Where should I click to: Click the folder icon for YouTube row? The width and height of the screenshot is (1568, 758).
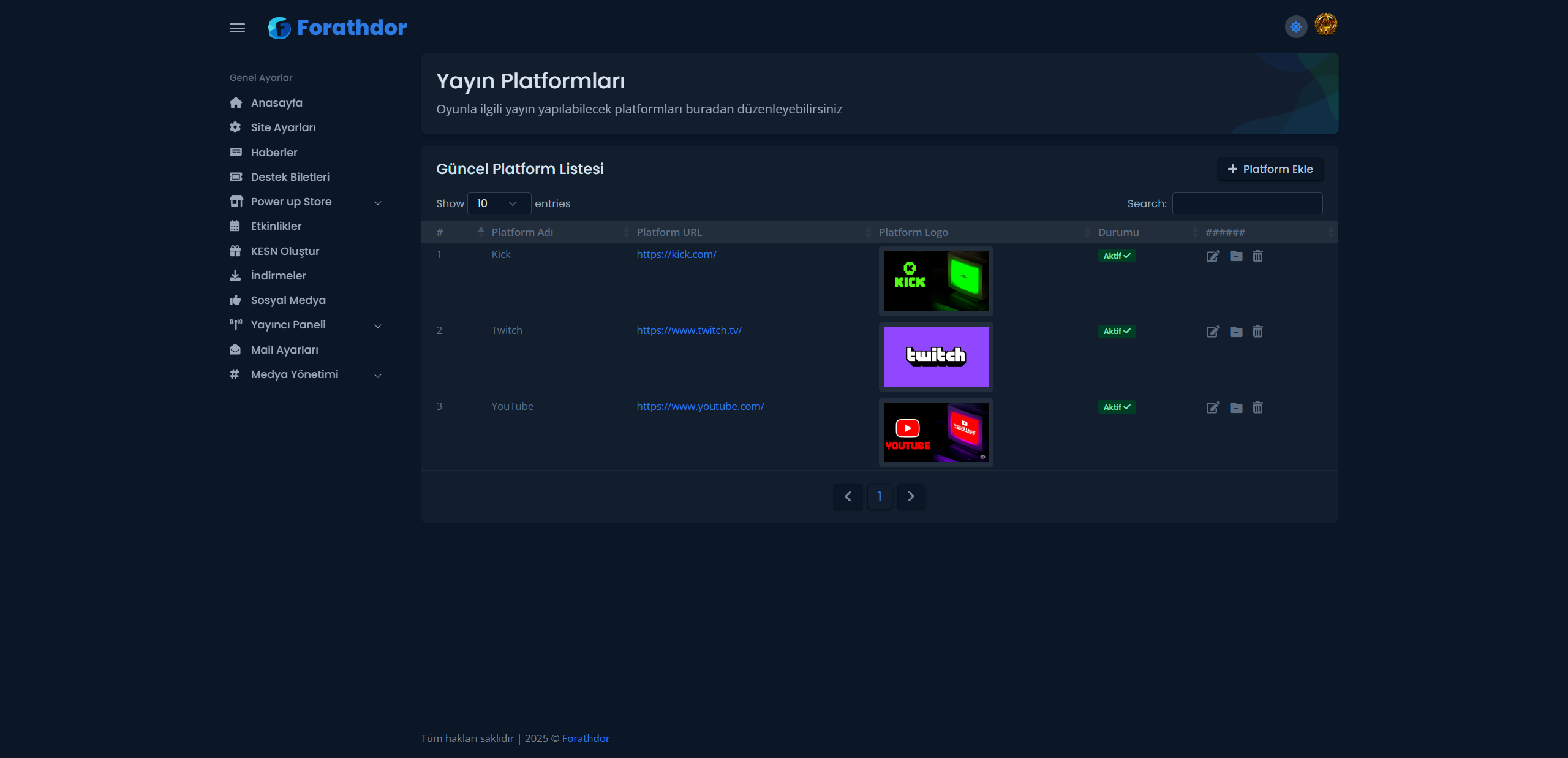click(1236, 407)
